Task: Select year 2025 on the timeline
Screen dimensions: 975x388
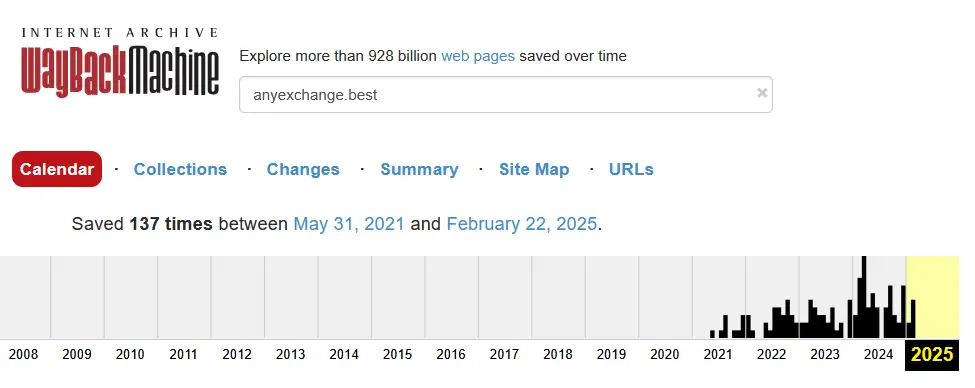Action: tap(931, 354)
